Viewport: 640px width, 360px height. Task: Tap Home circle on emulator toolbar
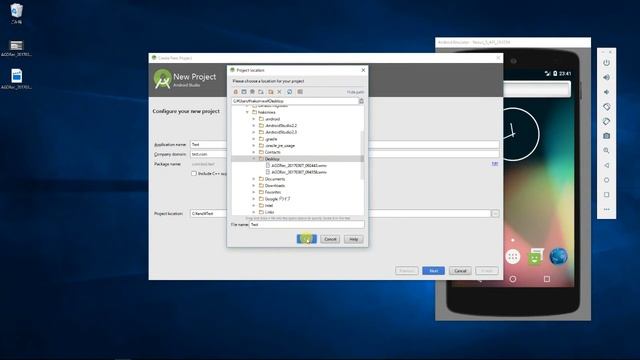pos(607,180)
